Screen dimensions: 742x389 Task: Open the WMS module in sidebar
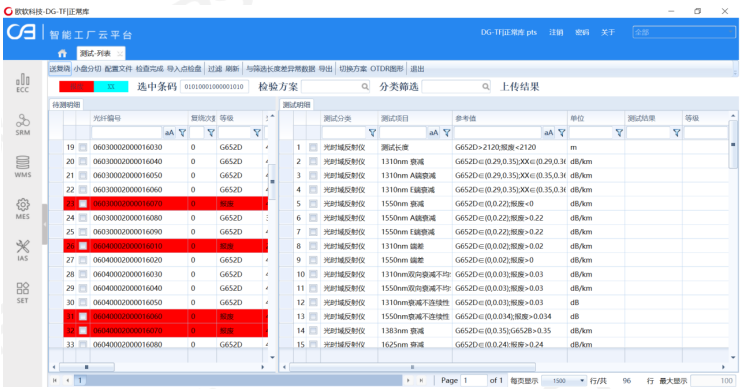[x=23, y=167]
